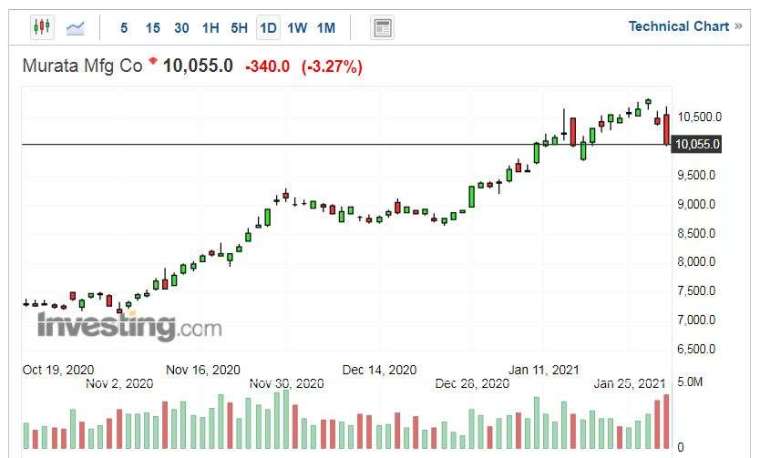760x458 pixels.
Task: Click the Jan 11, 2021 date label
Action: (x=544, y=370)
